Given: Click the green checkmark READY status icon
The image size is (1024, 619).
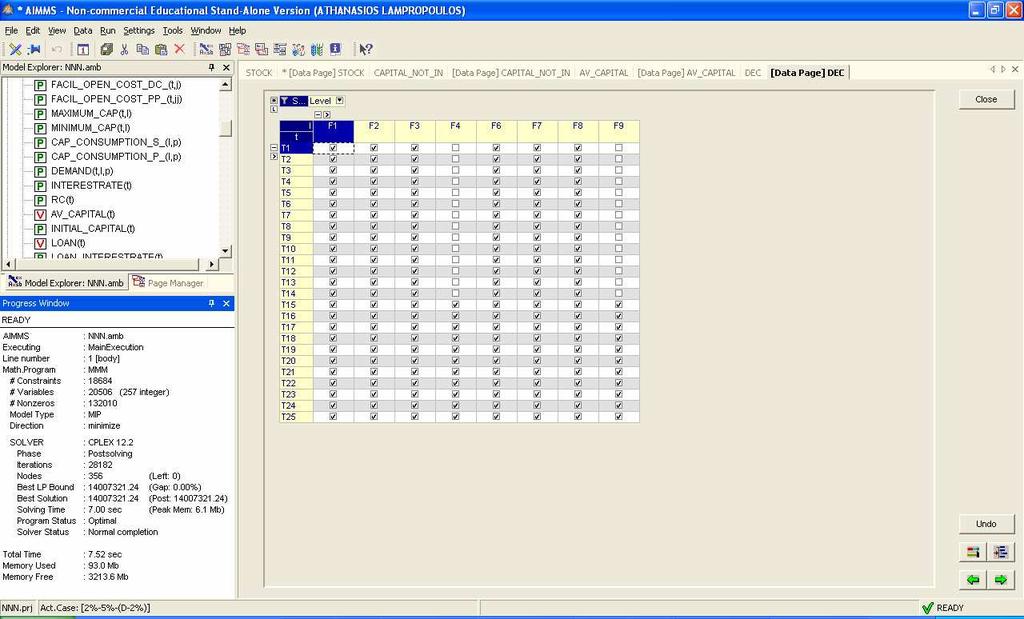Looking at the screenshot, I should click(927, 608).
